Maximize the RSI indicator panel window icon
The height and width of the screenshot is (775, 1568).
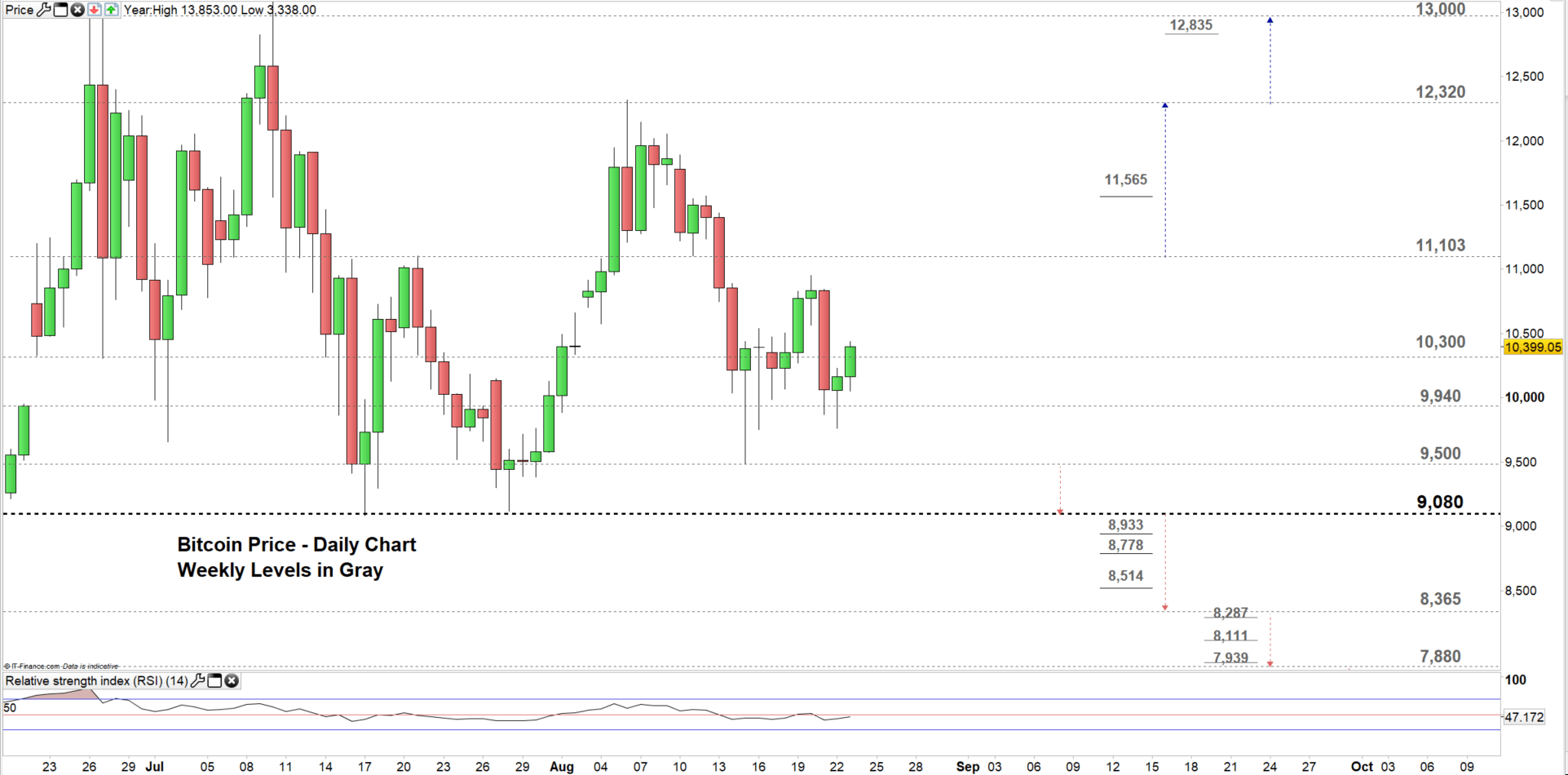click(214, 680)
